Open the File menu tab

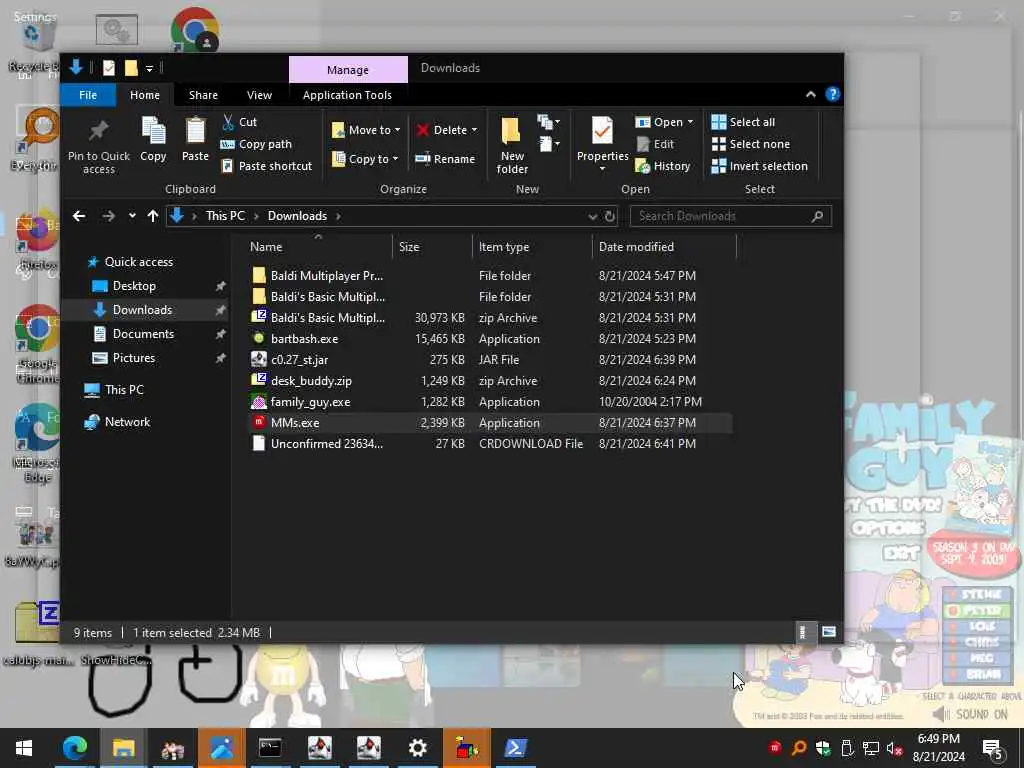click(x=88, y=95)
